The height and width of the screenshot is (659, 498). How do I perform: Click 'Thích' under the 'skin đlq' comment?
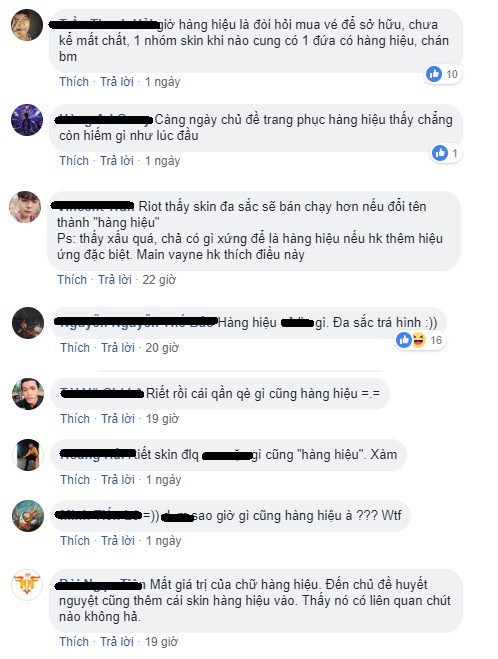pyautogui.click(x=75, y=480)
